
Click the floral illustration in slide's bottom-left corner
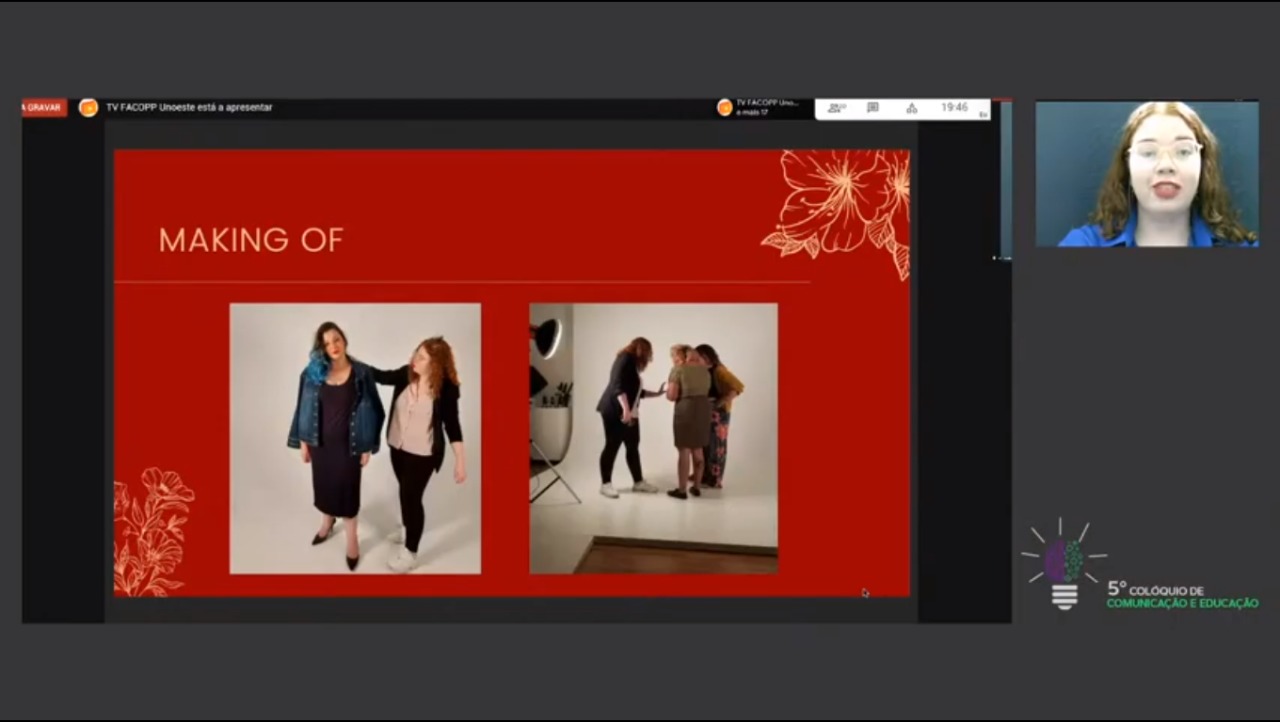pyautogui.click(x=153, y=531)
